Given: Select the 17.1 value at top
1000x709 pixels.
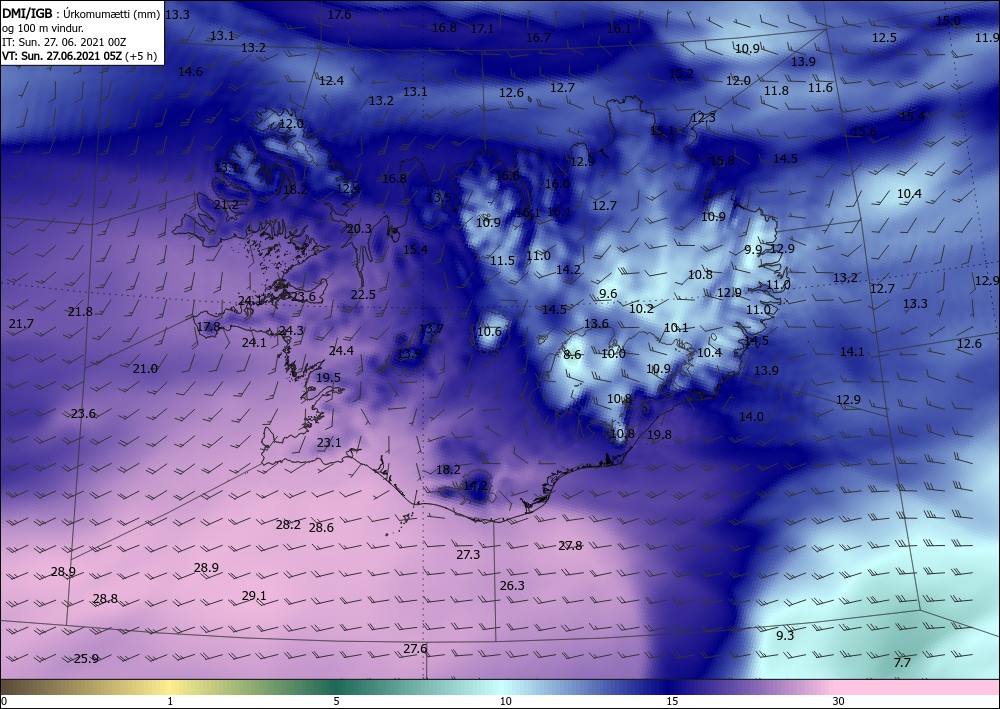Looking at the screenshot, I should (482, 29).
